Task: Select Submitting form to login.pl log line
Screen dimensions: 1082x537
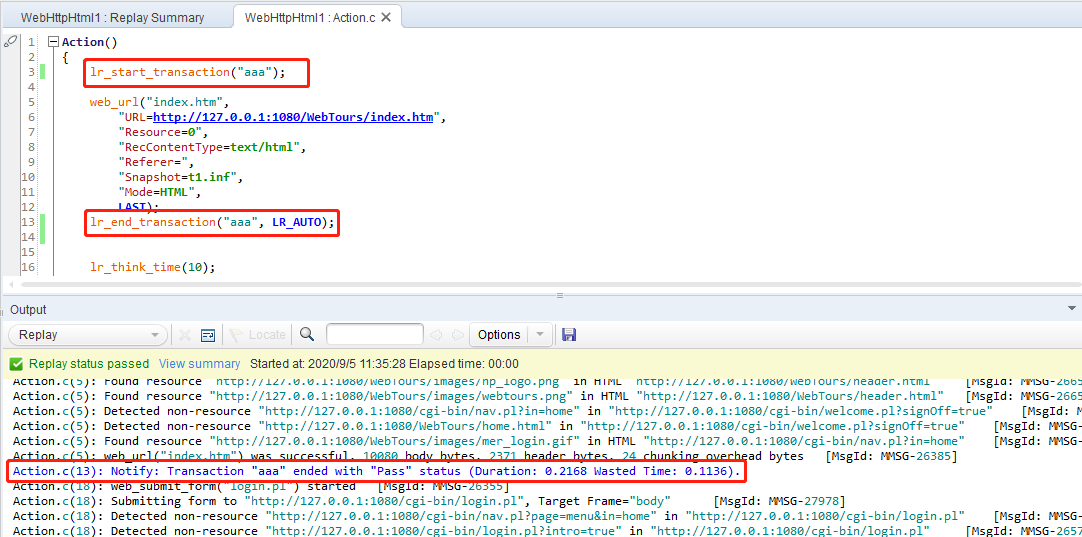Action: click(x=429, y=500)
